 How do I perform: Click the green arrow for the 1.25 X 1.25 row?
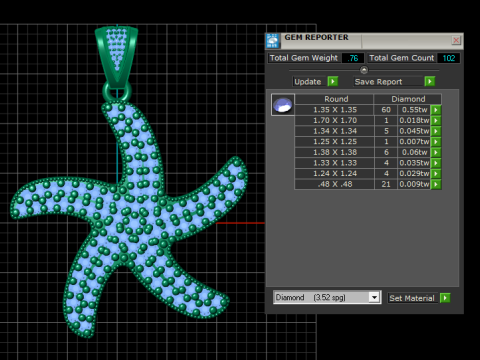pos(436,142)
